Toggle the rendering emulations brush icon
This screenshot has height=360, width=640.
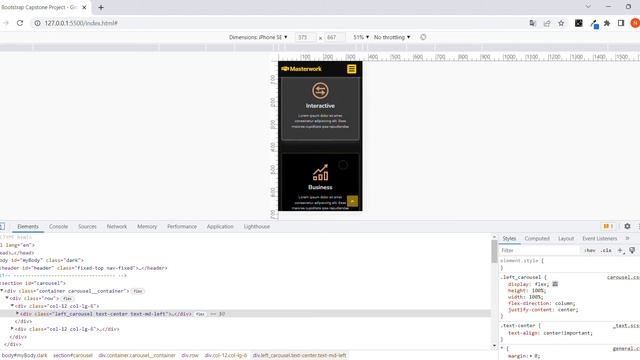(x=632, y=250)
